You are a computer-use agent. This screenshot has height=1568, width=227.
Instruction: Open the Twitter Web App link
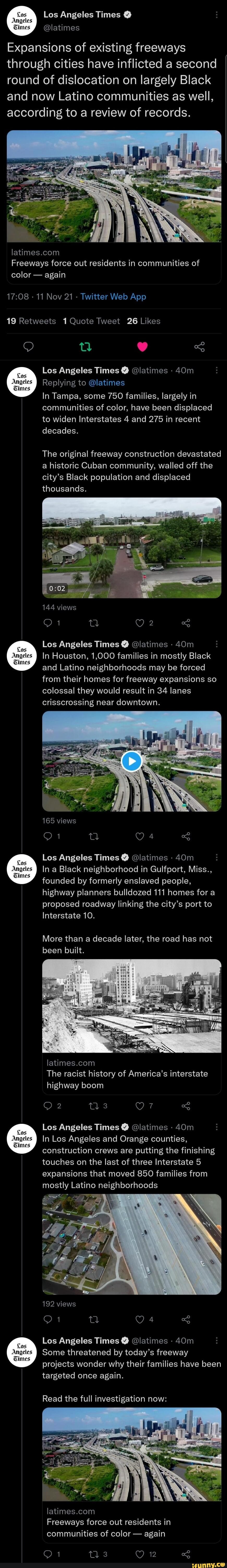(113, 296)
